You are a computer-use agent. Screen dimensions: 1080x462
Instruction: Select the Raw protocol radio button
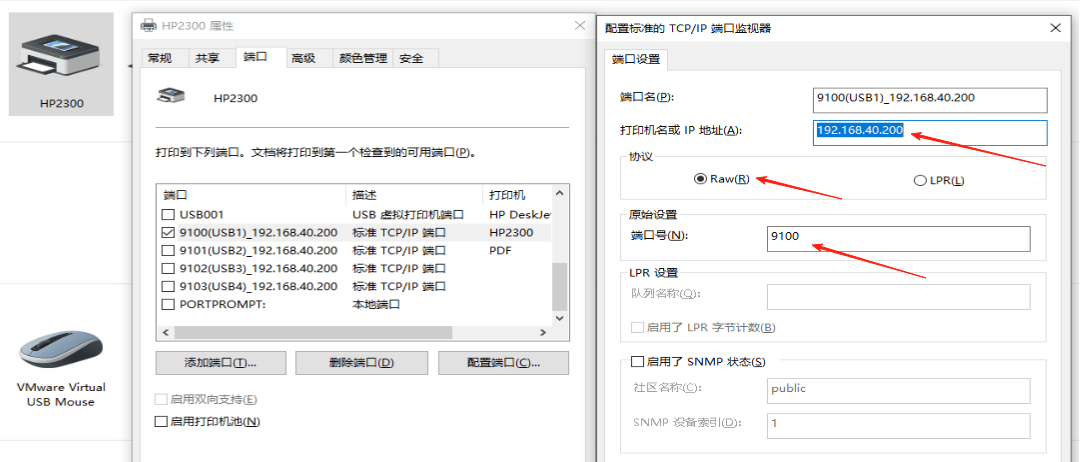700,180
